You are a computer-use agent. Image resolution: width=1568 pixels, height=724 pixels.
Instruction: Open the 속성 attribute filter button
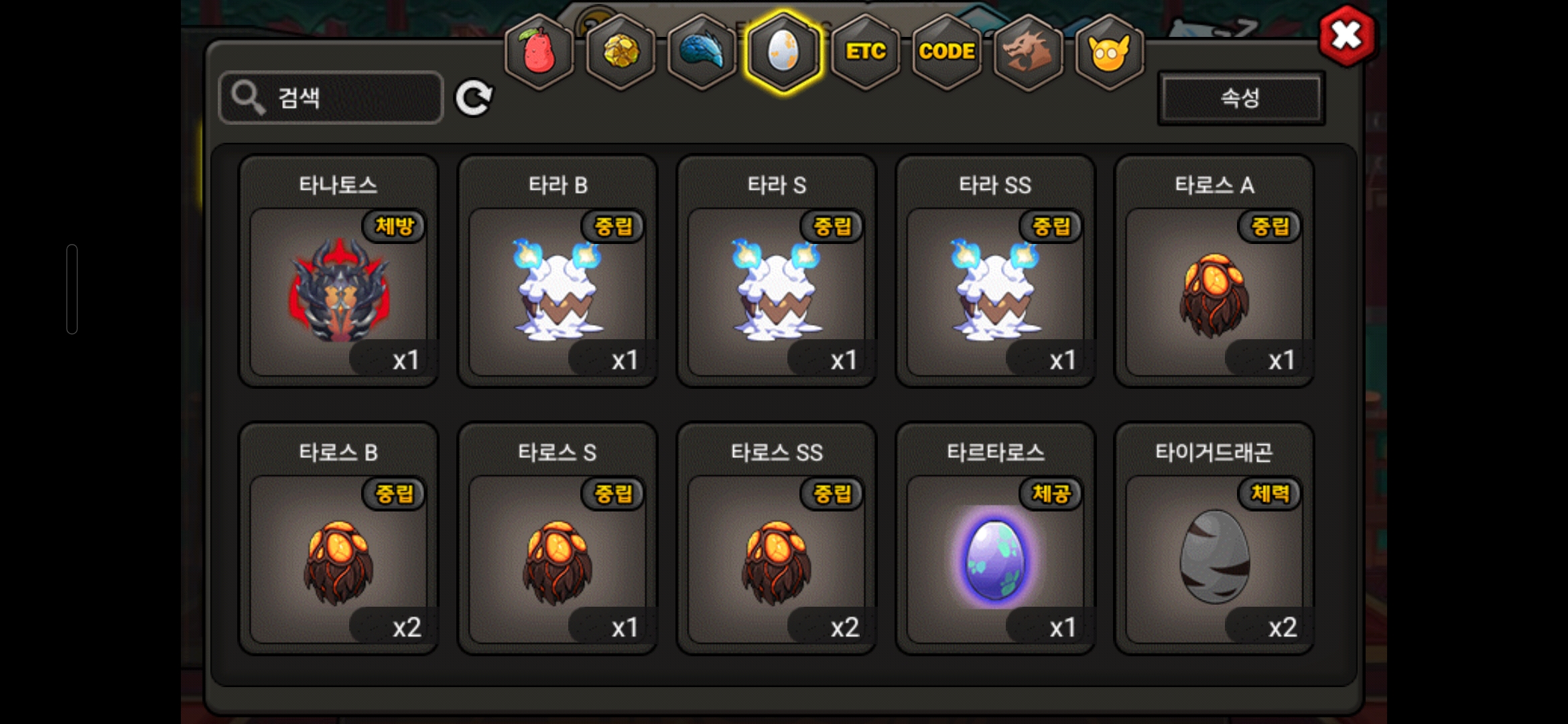click(x=1241, y=98)
